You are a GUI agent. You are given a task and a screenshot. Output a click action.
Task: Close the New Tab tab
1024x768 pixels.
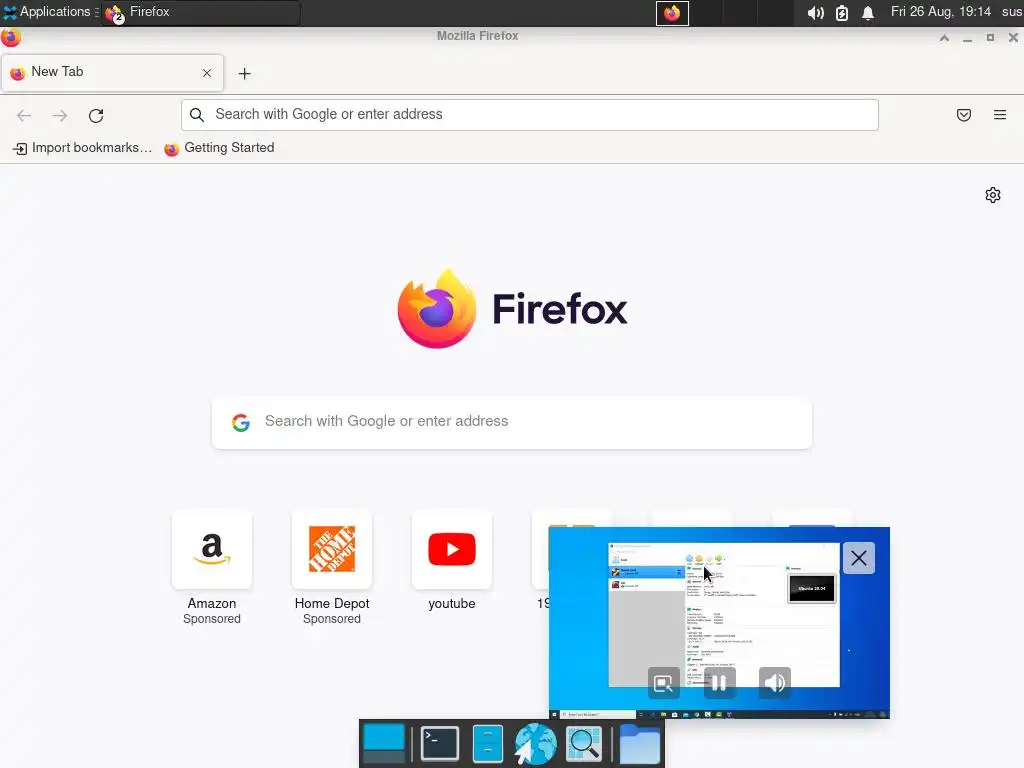(207, 73)
